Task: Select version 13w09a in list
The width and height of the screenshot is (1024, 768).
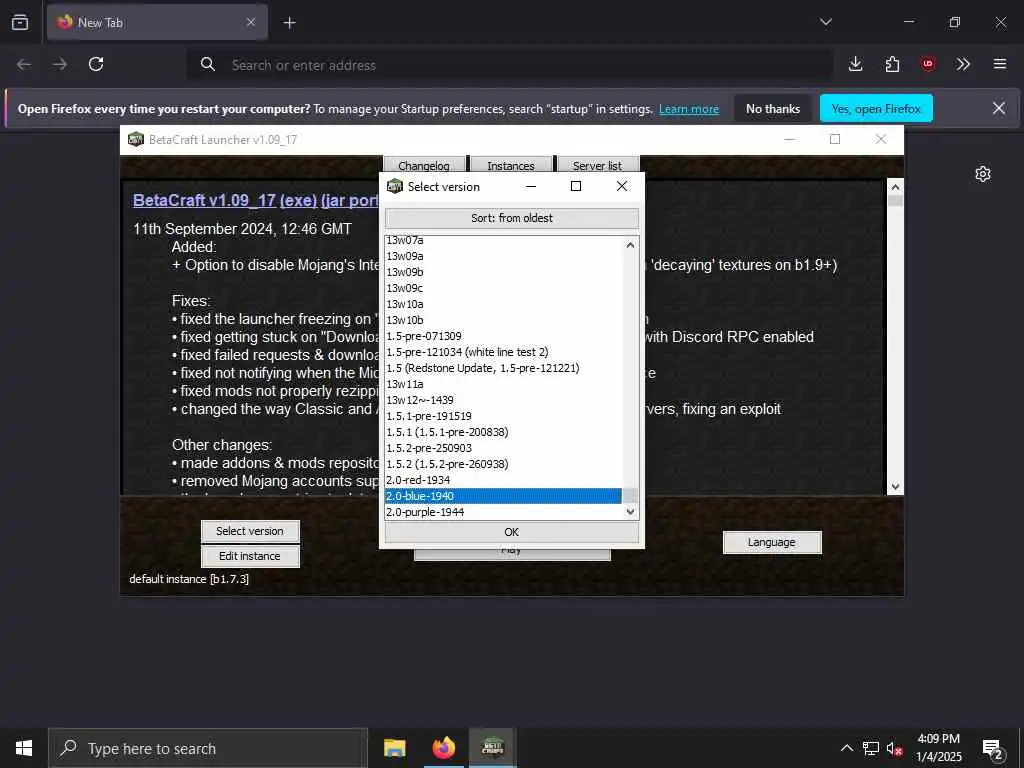Action: pos(504,256)
